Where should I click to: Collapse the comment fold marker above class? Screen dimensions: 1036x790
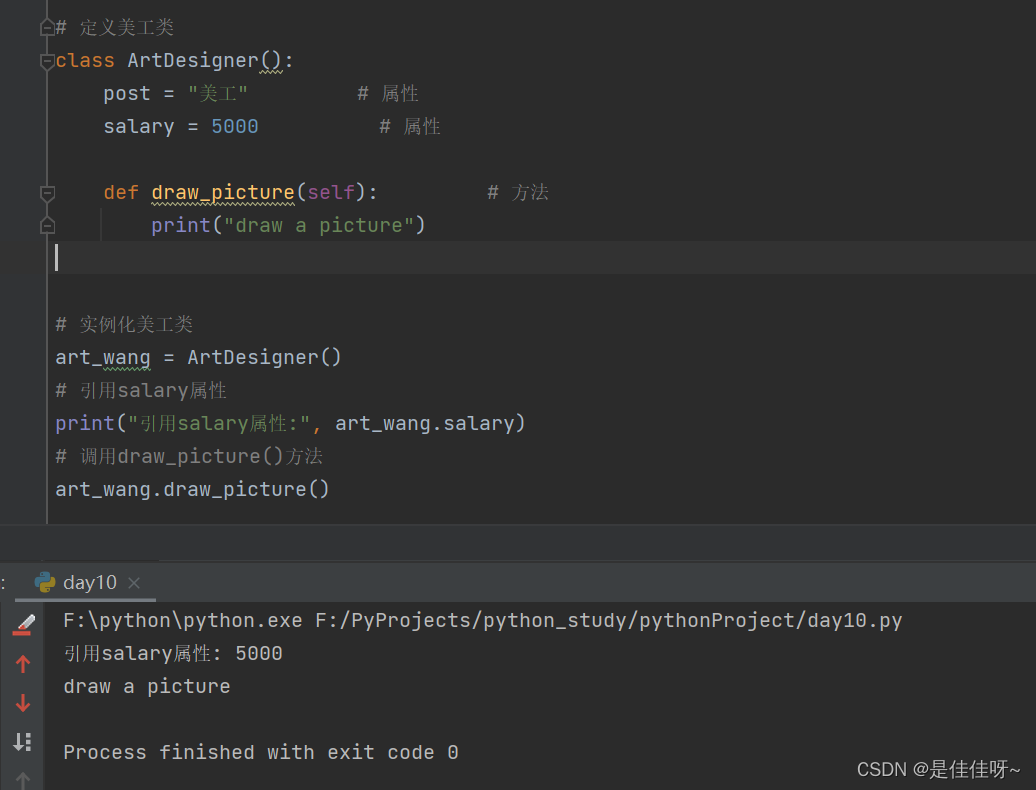click(47, 28)
